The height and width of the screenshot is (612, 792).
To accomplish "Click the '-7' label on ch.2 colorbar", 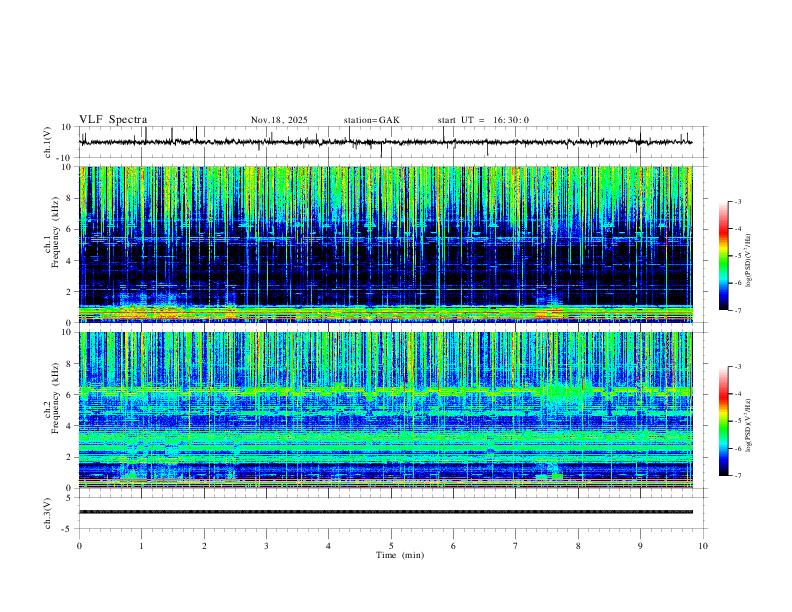I will coord(738,475).
